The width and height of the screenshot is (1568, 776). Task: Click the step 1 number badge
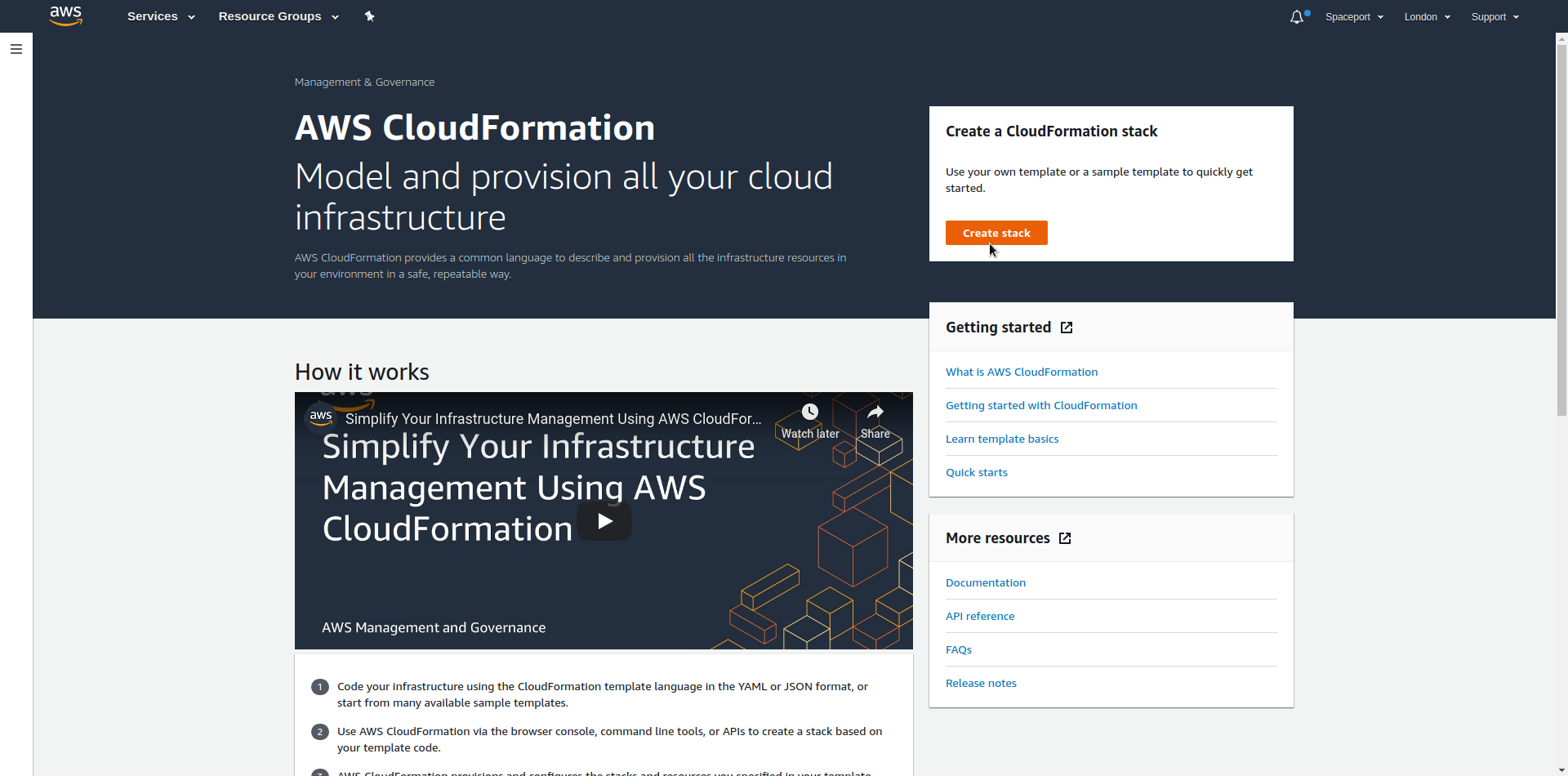320,687
